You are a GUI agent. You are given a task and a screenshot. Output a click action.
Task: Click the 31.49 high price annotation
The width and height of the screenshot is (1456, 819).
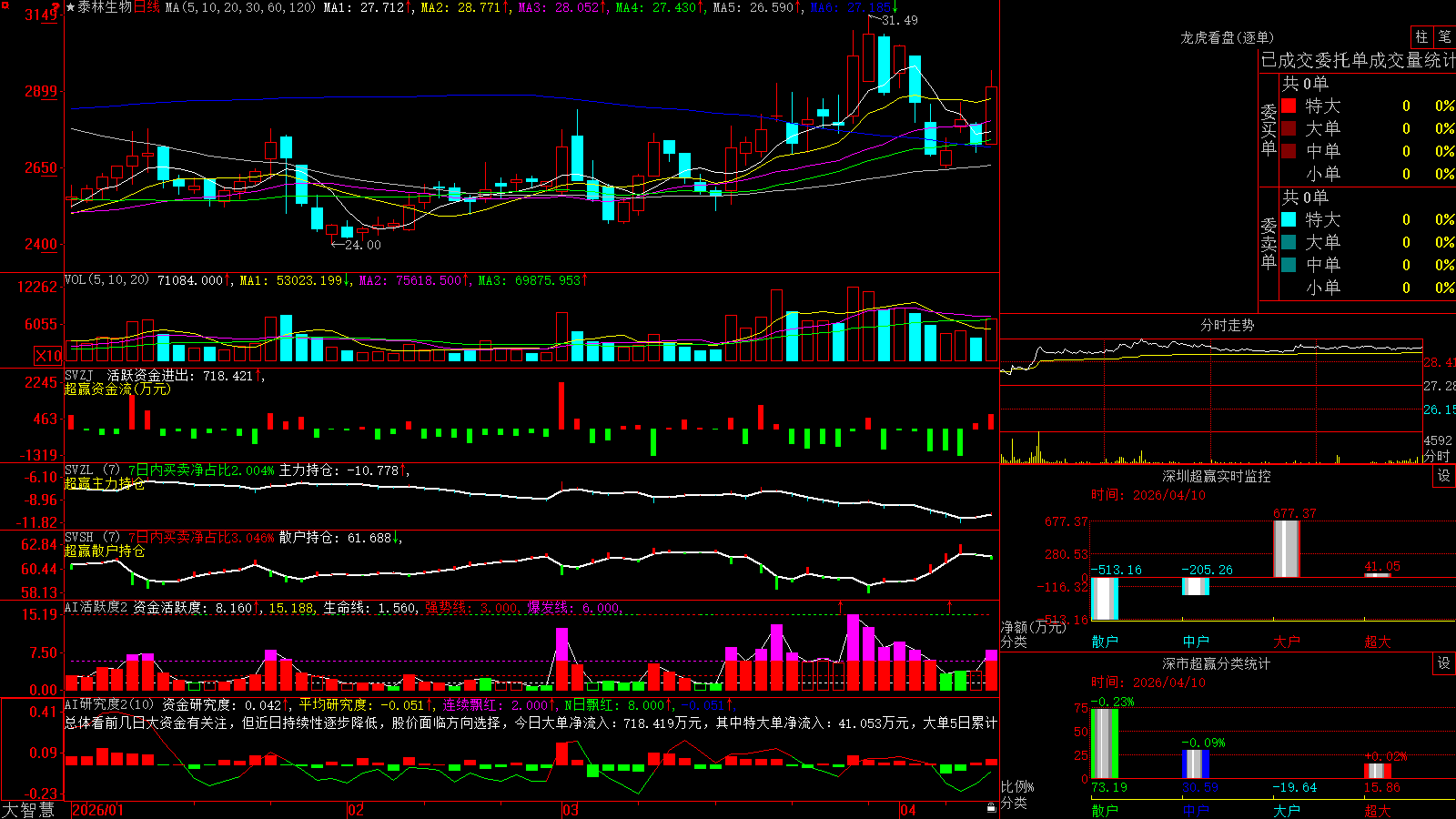tap(900, 20)
